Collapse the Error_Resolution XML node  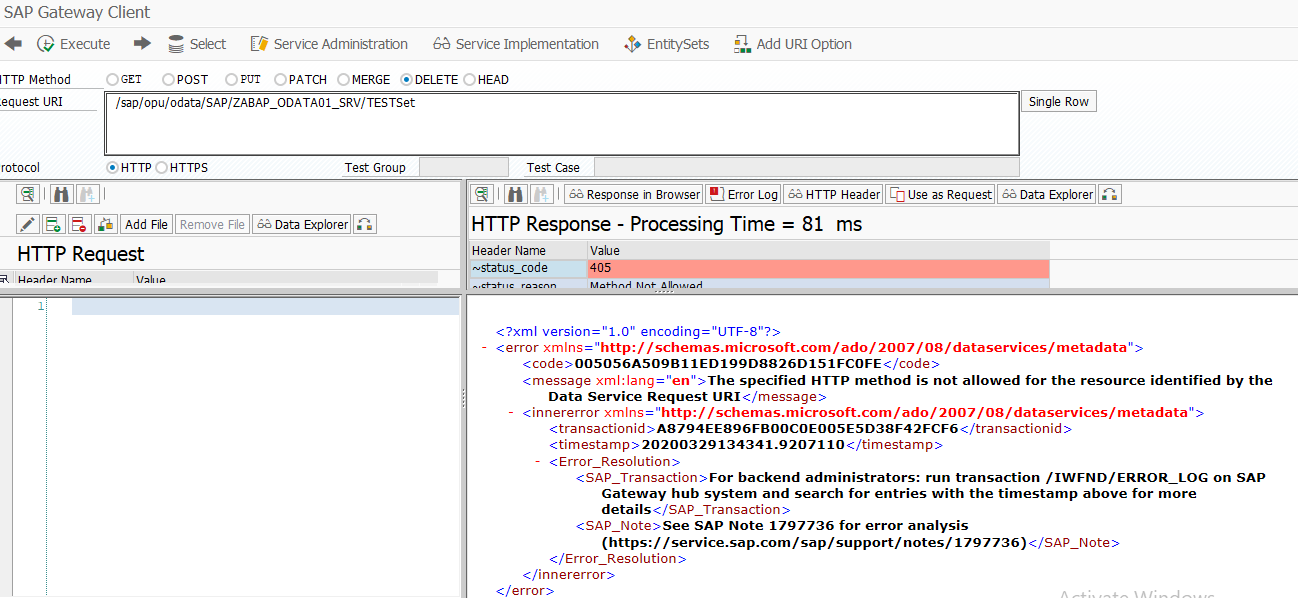(537, 462)
